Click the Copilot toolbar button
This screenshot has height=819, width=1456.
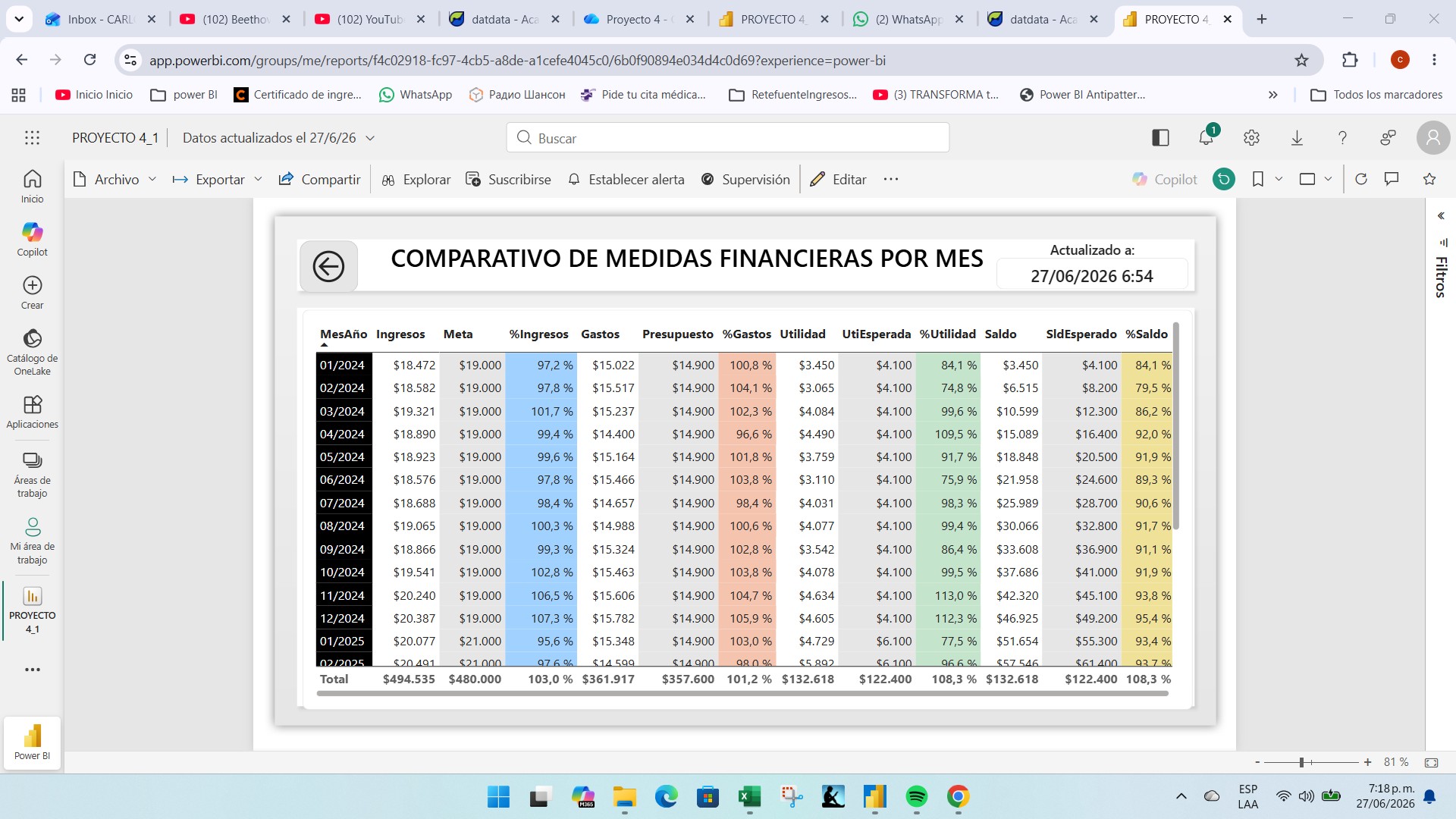1165,179
